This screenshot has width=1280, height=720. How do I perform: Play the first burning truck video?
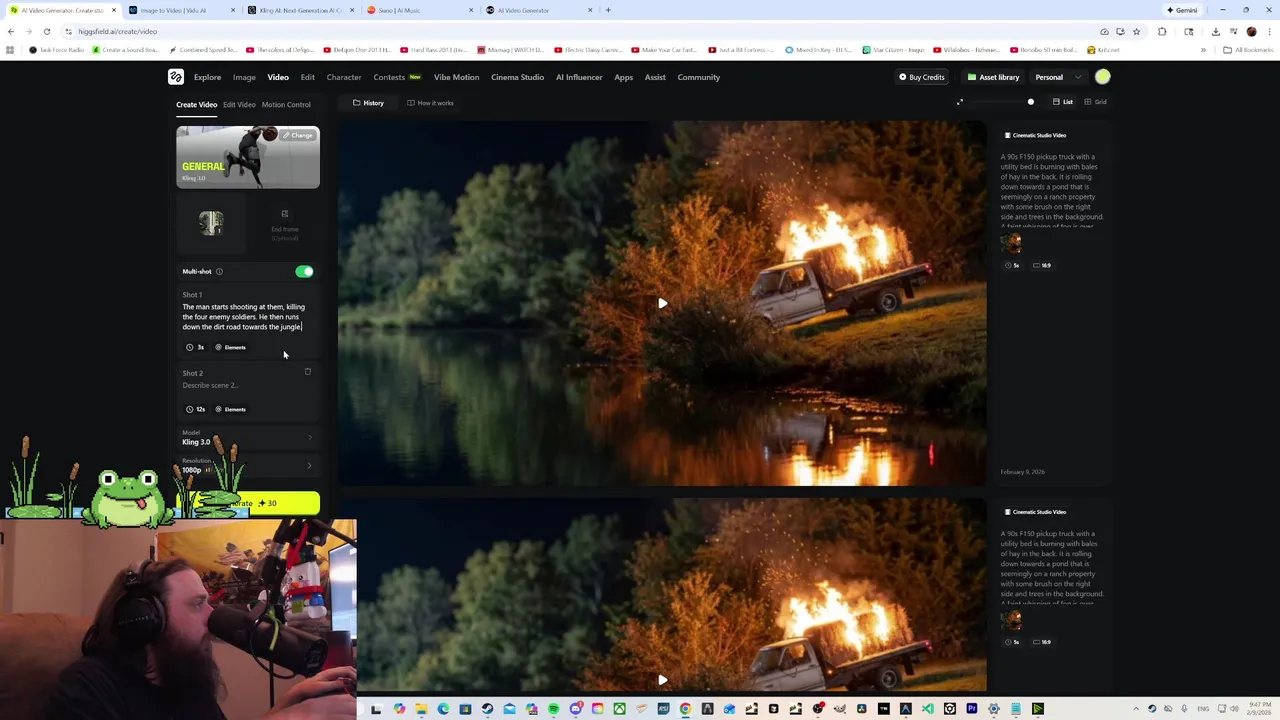[662, 303]
